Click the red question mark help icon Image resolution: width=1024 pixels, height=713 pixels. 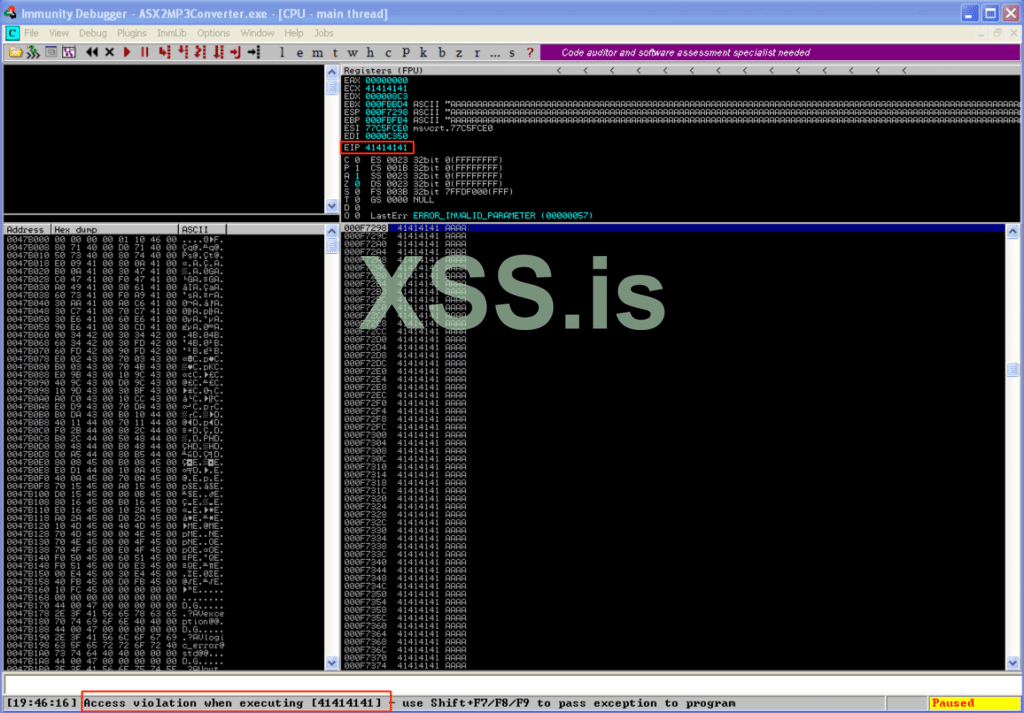pos(530,52)
